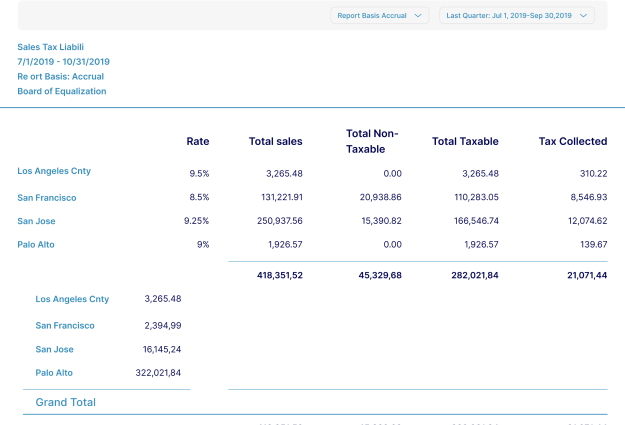Open San Francisco row with 8.5% rate
The height and width of the screenshot is (425, 625).
coord(47,198)
